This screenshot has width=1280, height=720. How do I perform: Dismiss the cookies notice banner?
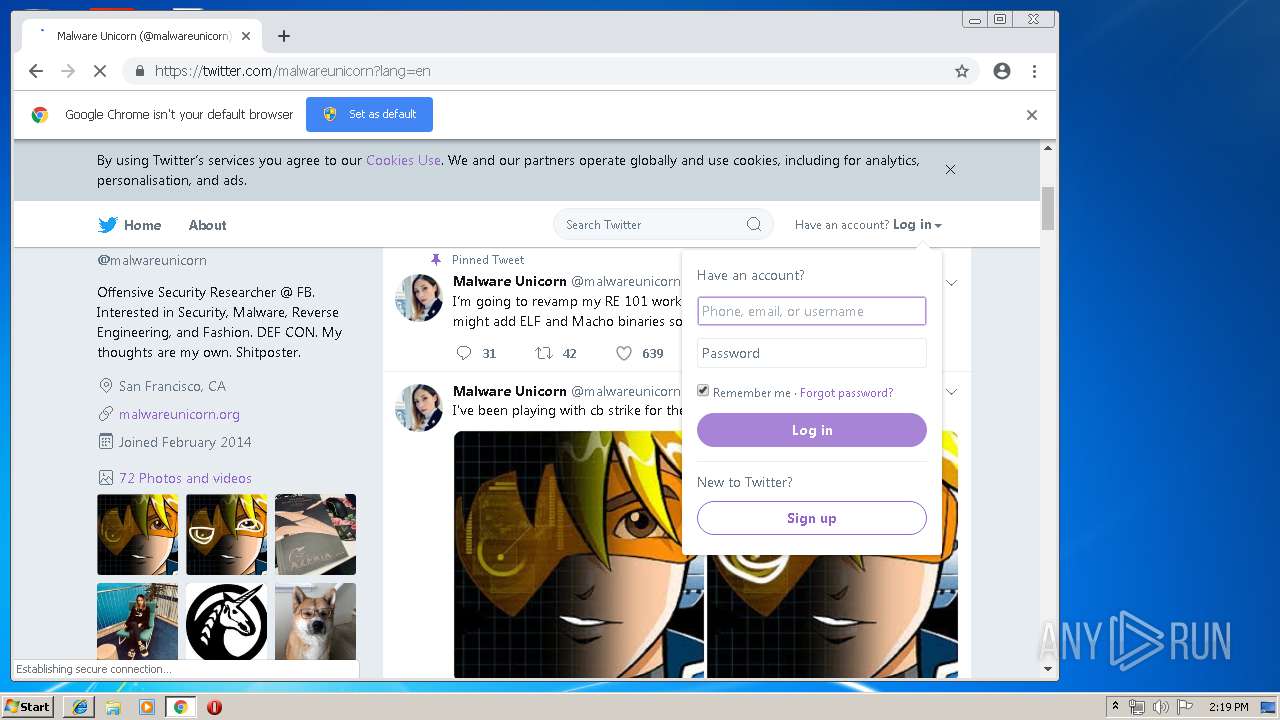pos(950,169)
